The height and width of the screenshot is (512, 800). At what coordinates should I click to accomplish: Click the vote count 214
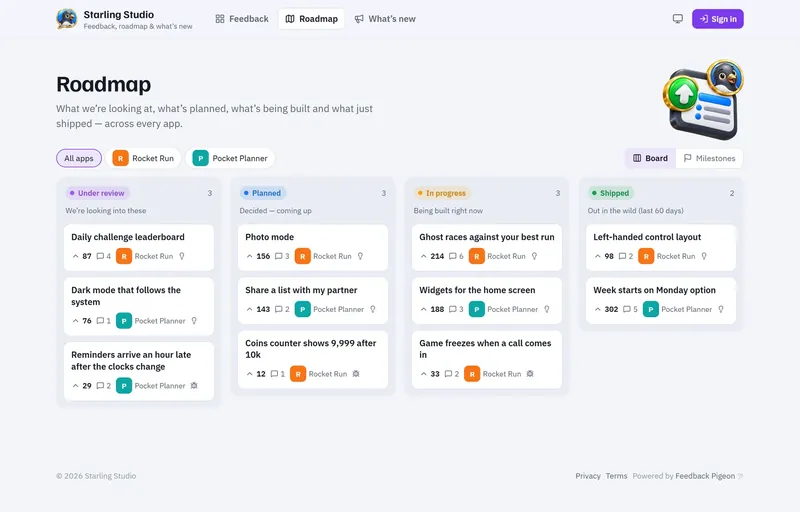click(x=437, y=256)
